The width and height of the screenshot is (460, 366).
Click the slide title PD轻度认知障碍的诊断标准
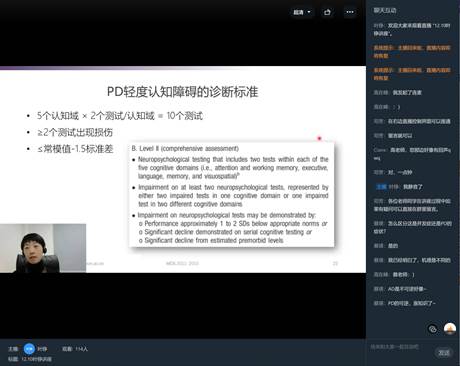(182, 92)
